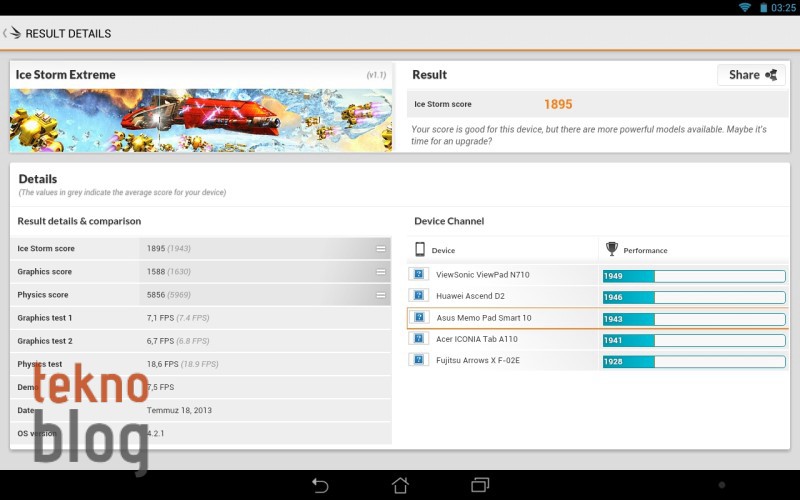The width and height of the screenshot is (800, 500).
Task: Open the Ice Storm Extreme banner image
Action: pyautogui.click(x=201, y=120)
